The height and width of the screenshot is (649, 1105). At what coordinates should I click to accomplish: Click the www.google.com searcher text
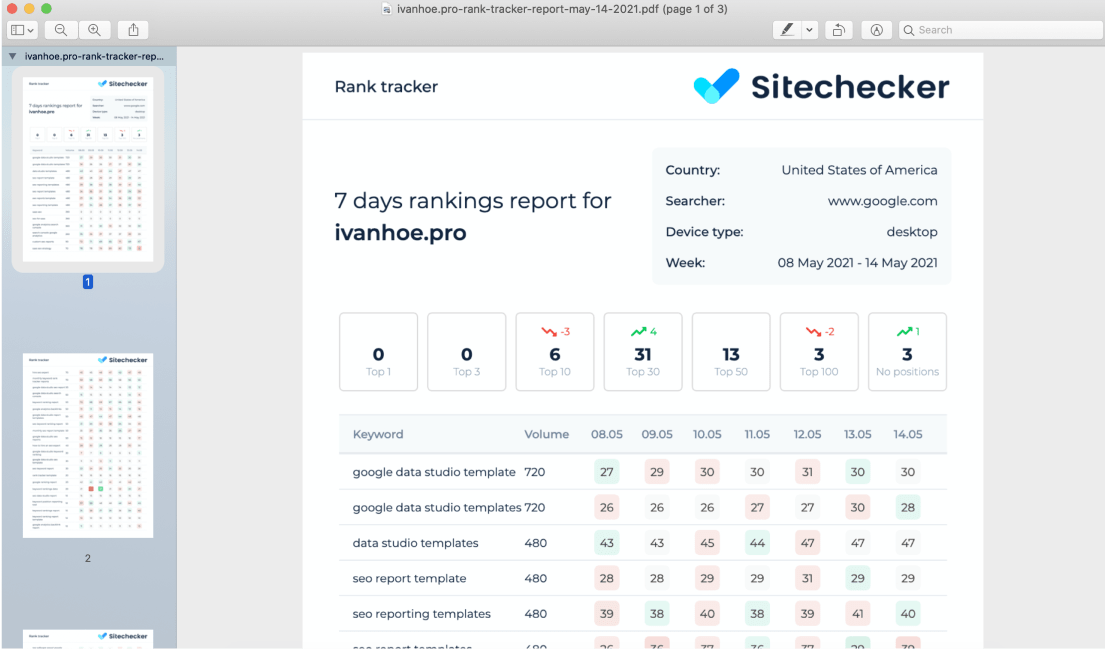pyautogui.click(x=882, y=201)
